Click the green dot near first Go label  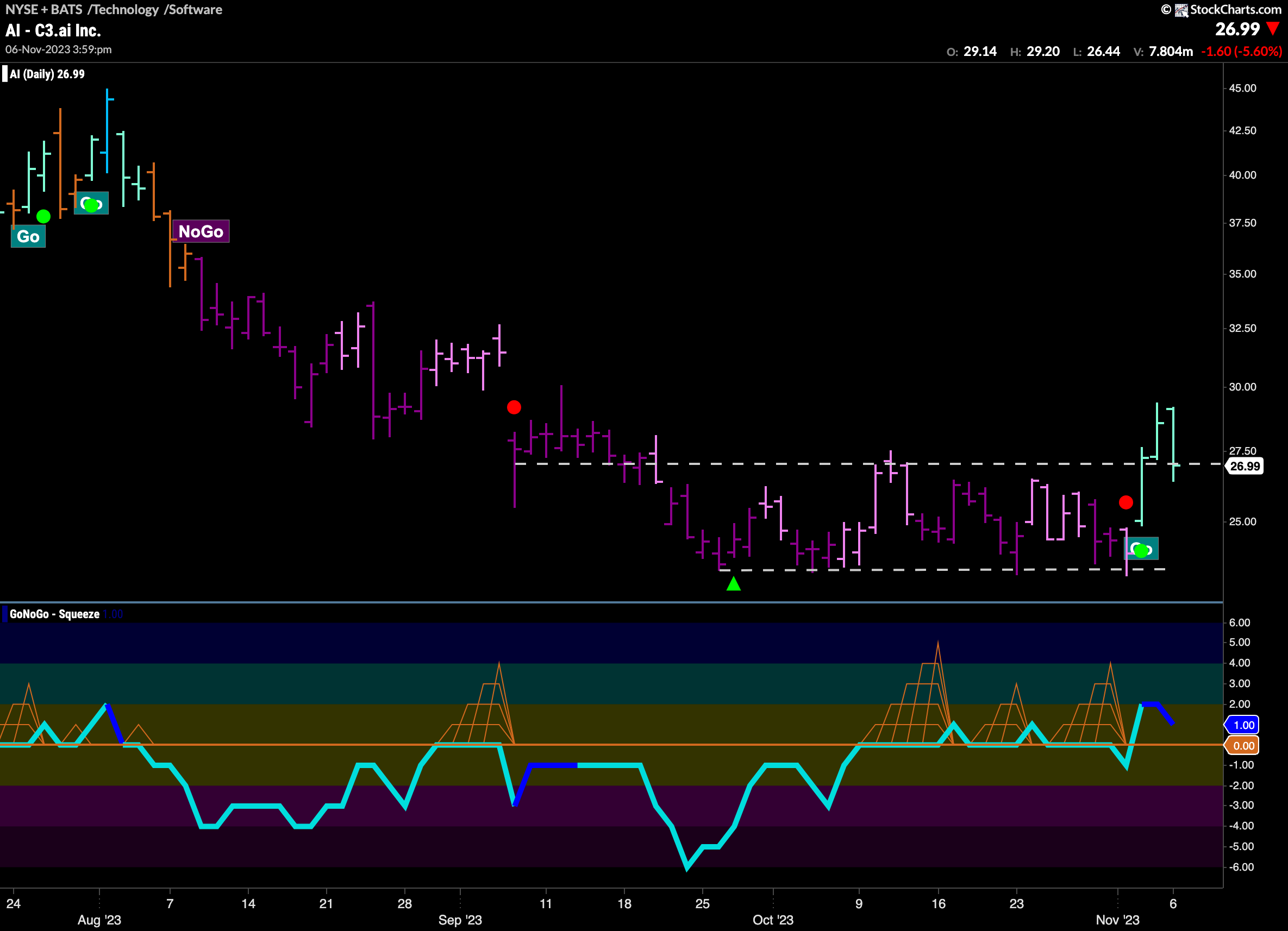[43, 216]
